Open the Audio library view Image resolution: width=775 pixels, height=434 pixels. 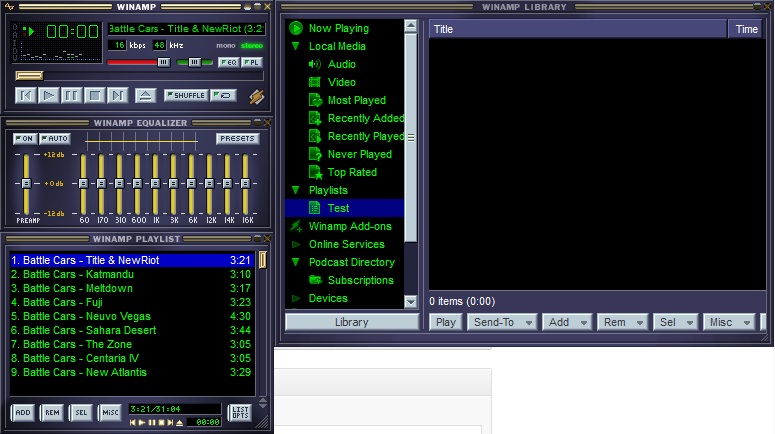pyautogui.click(x=342, y=64)
